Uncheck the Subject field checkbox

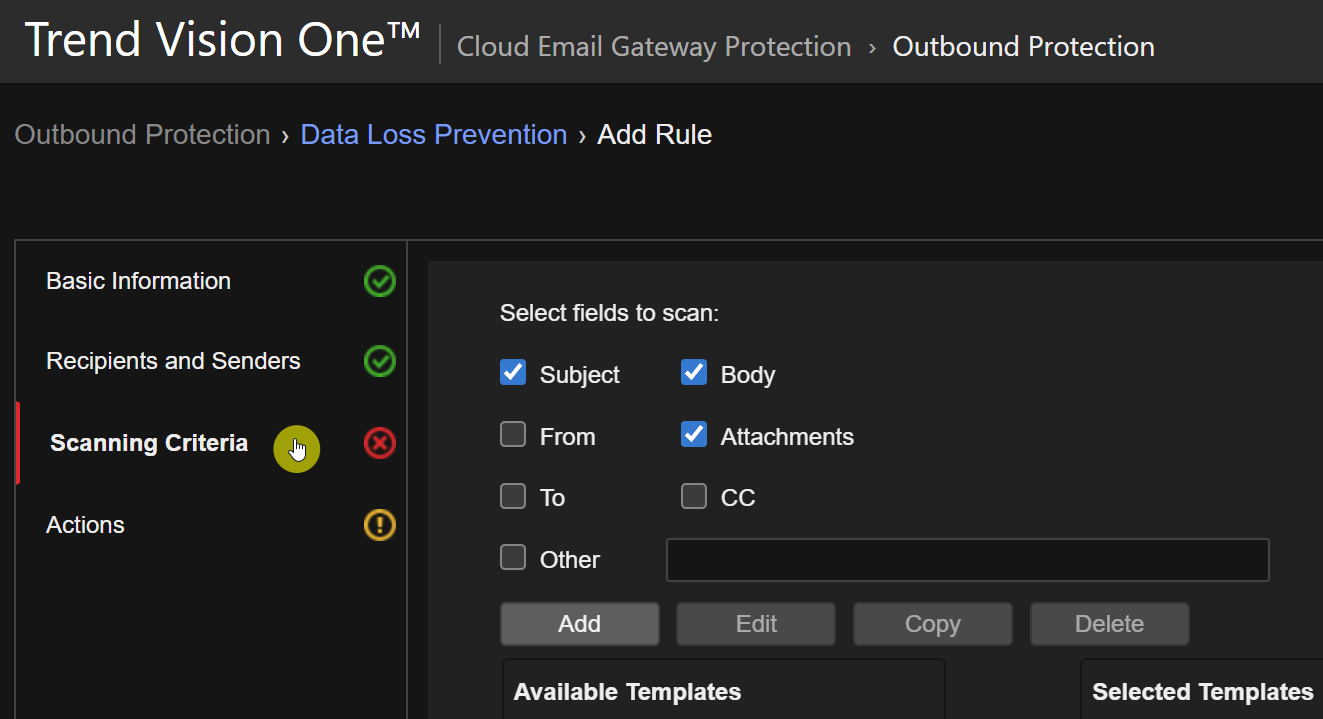point(513,373)
